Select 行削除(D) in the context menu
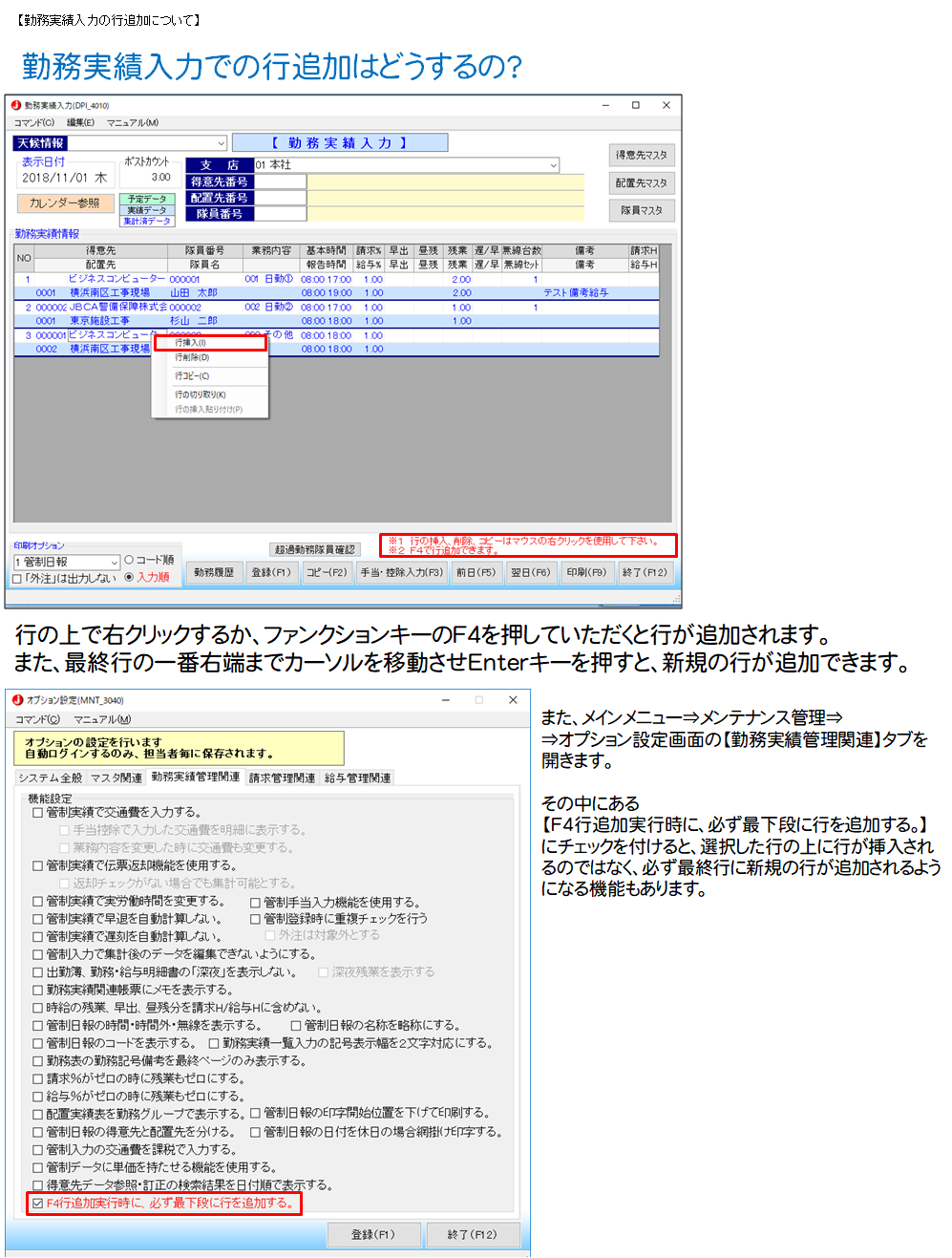Screen dimensions: 952x1258 point(192,358)
